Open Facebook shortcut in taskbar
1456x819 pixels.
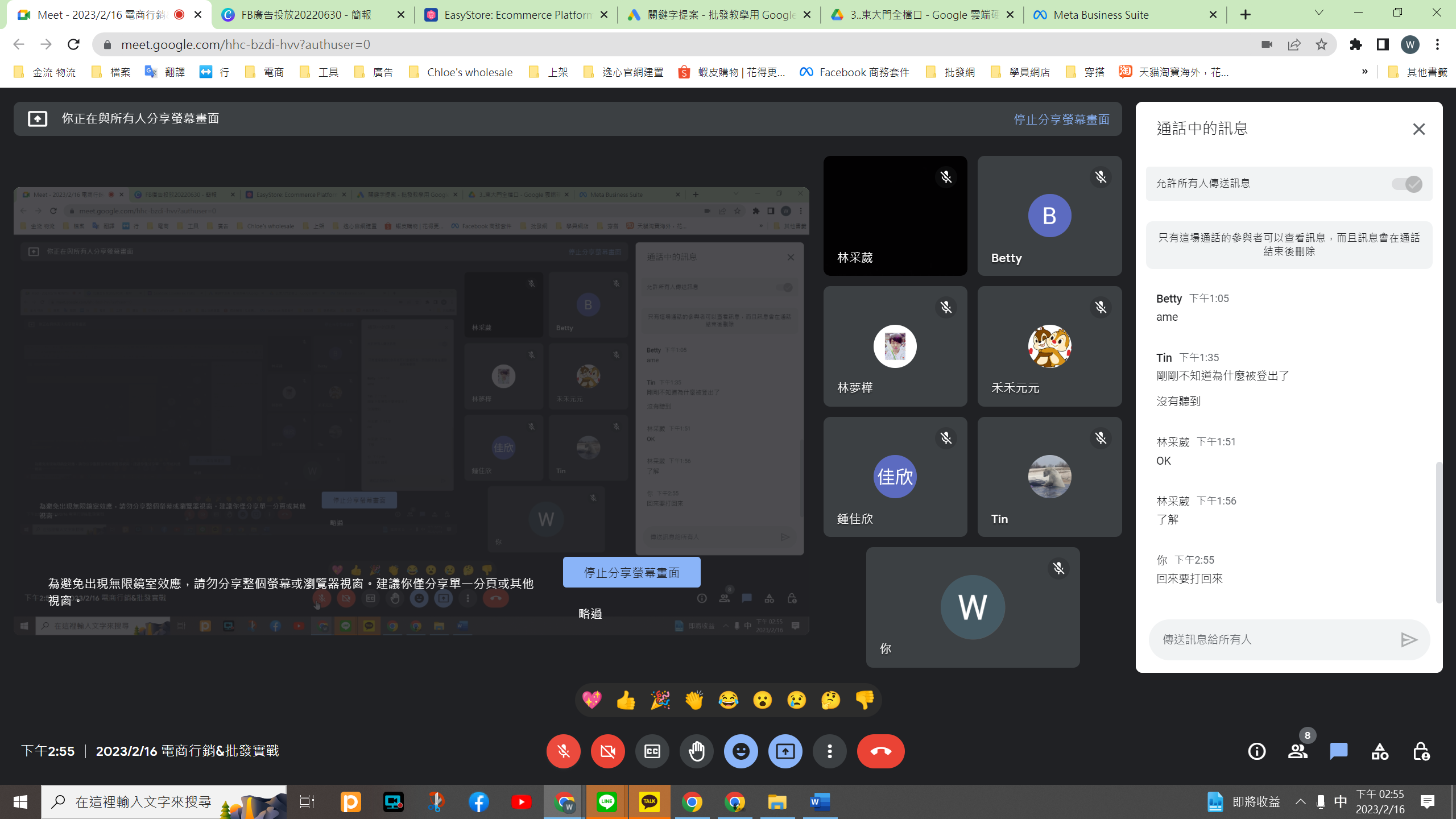tap(479, 802)
